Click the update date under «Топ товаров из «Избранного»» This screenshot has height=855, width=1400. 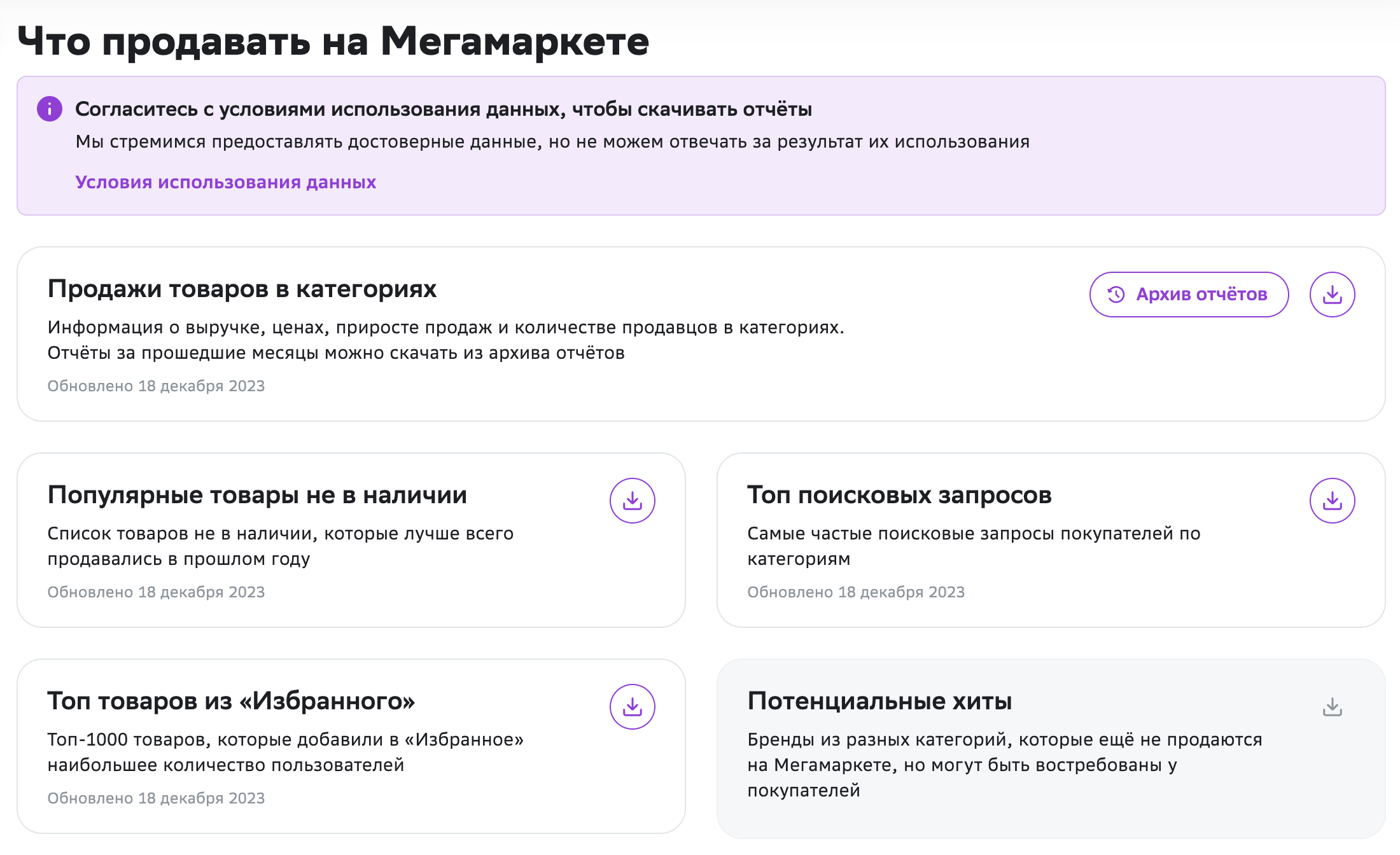[x=156, y=798]
